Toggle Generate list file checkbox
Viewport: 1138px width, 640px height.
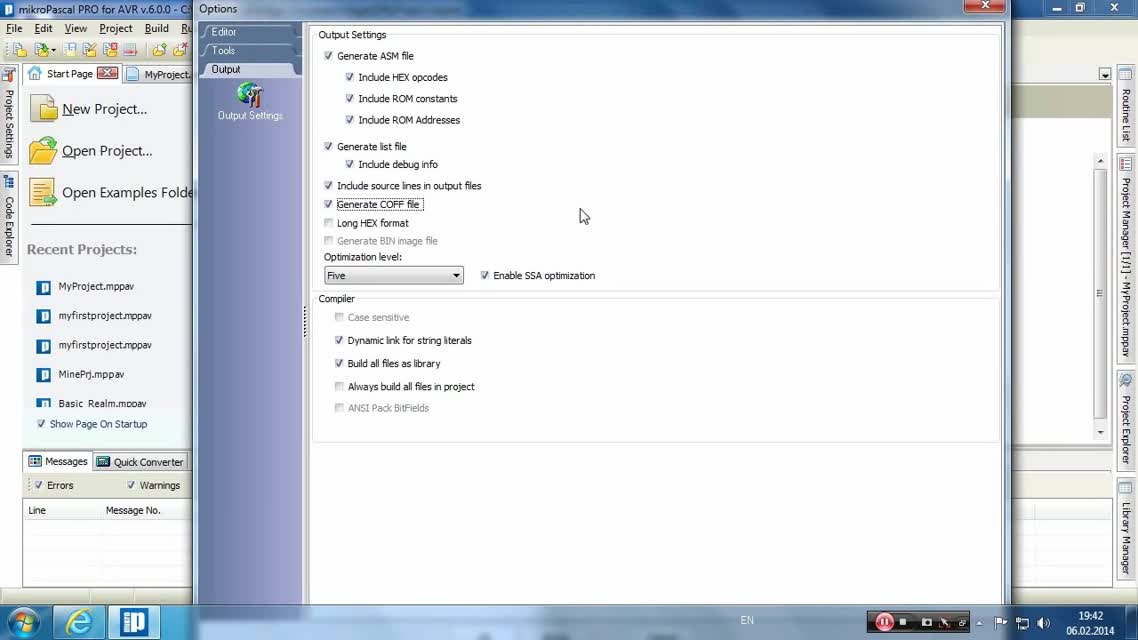328,146
